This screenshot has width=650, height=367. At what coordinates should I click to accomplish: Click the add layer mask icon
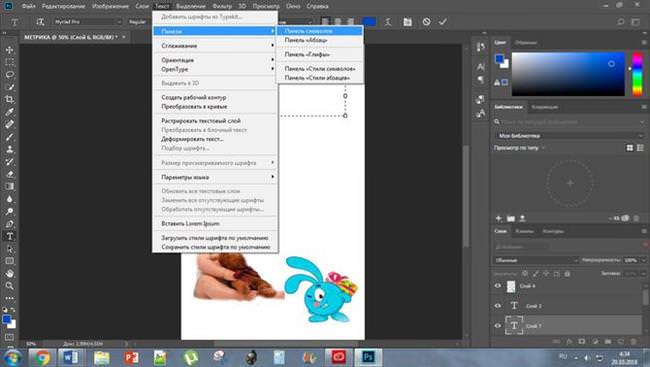[582, 341]
